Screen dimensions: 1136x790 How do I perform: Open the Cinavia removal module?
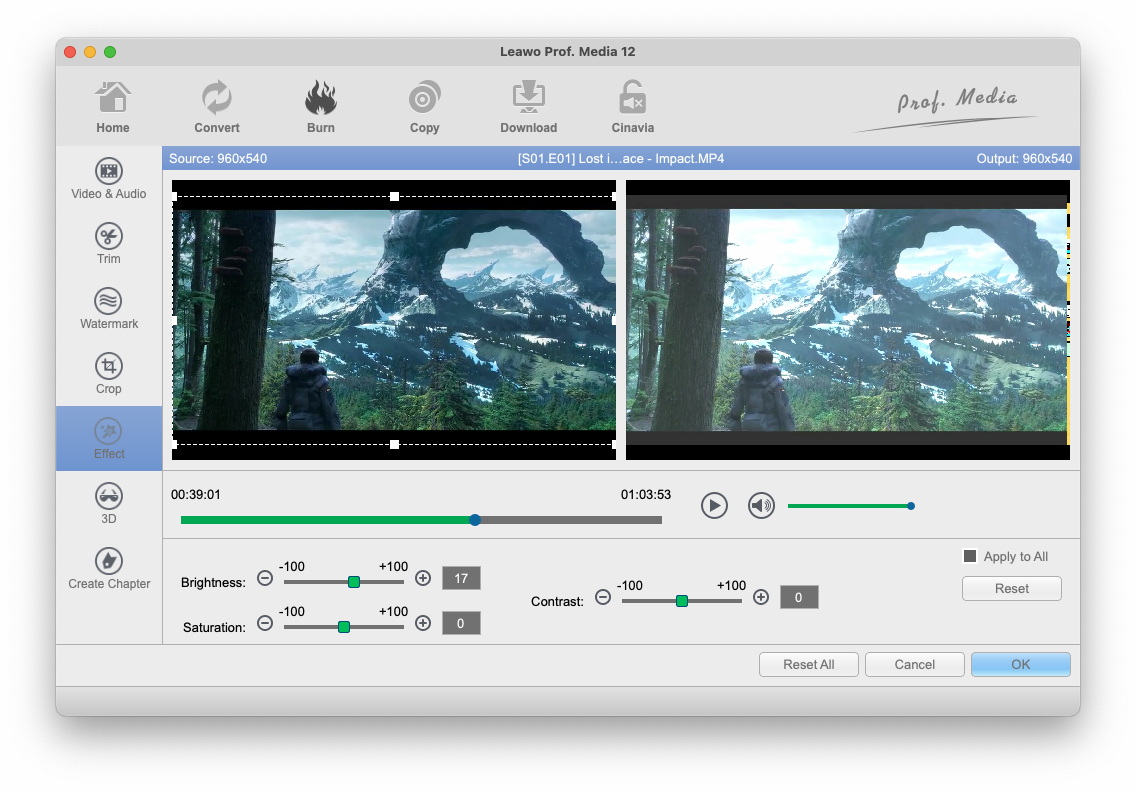point(632,107)
